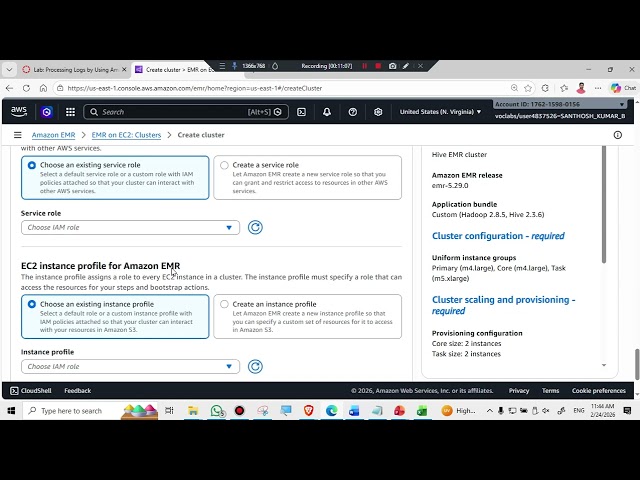Go to EMR on EC2: Clusters breadcrumb

click(126, 135)
